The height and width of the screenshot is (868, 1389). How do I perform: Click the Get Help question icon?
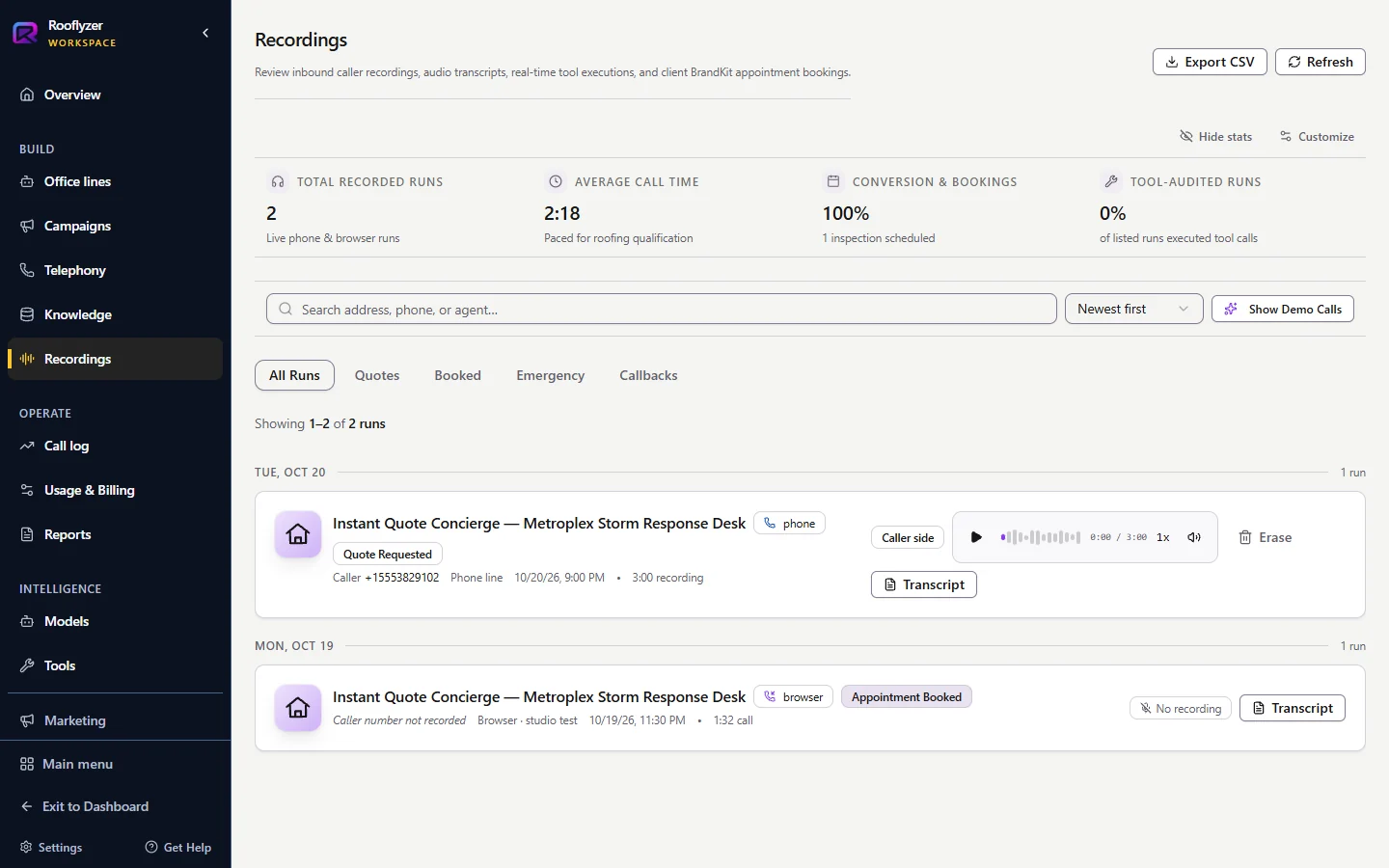(151, 847)
